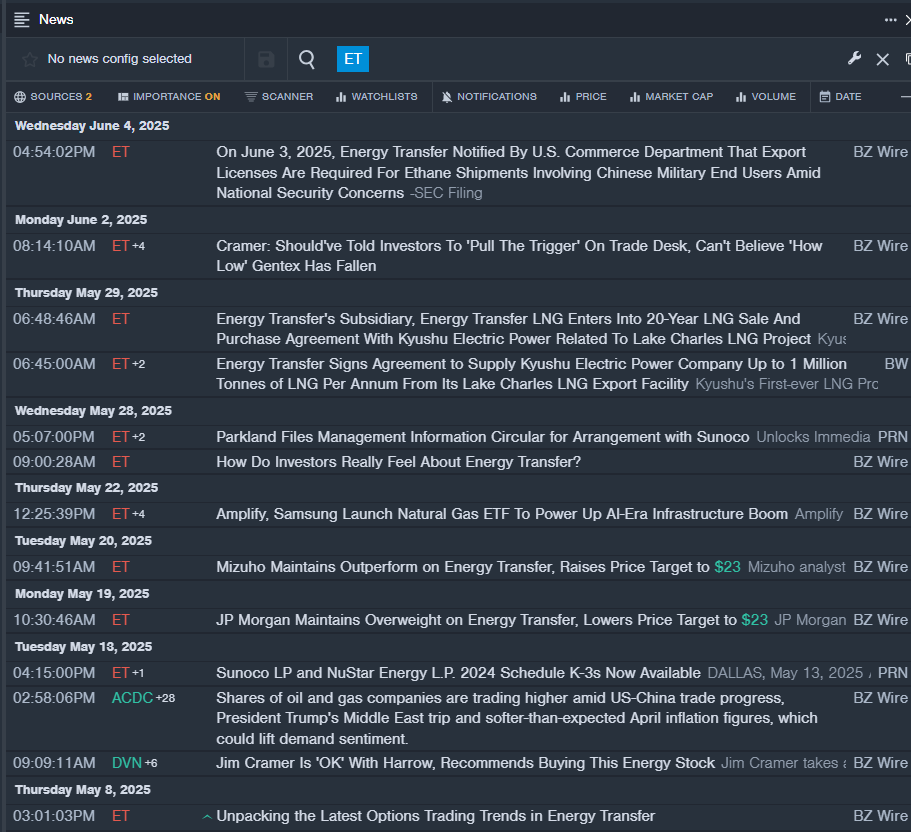911x832 pixels.
Task: Open the Energy Transfer export licenses headline
Action: pos(518,173)
